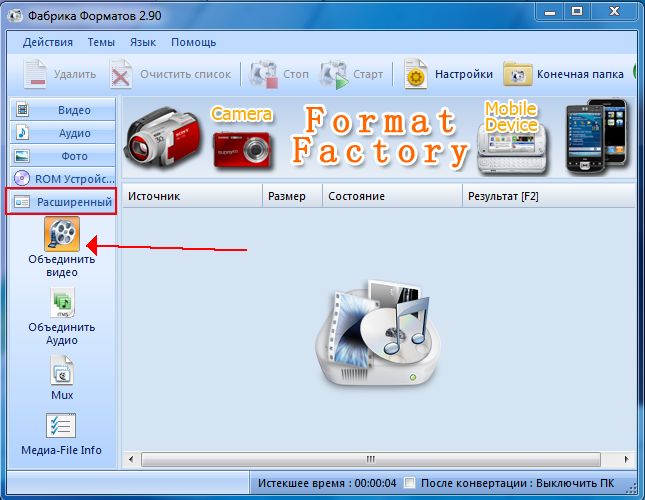Image resolution: width=645 pixels, height=500 pixels.
Task: Select the Объединить Аудио tool icon
Action: click(62, 303)
